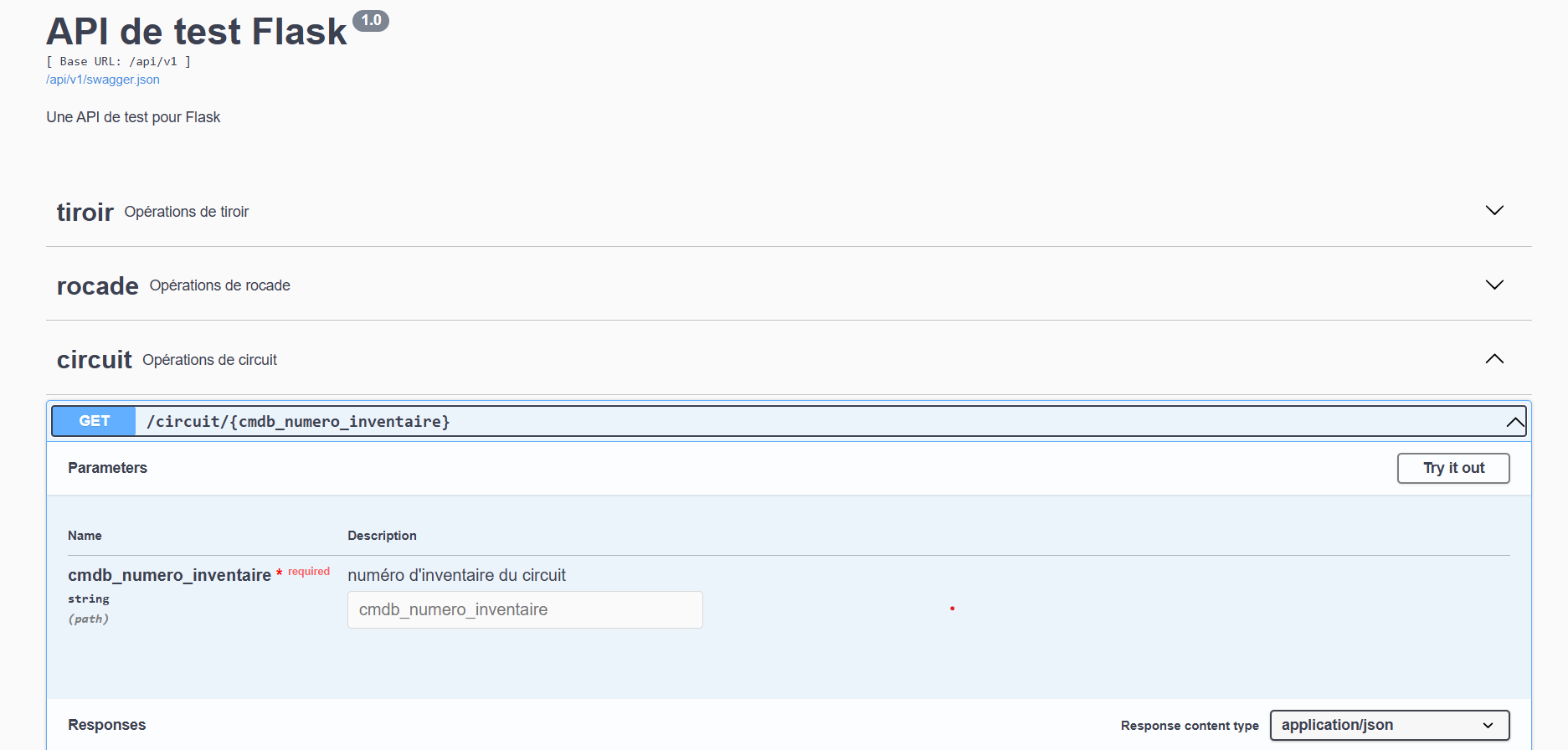The height and width of the screenshot is (750, 1568).
Task: Click the GET method badge
Action: click(x=94, y=421)
